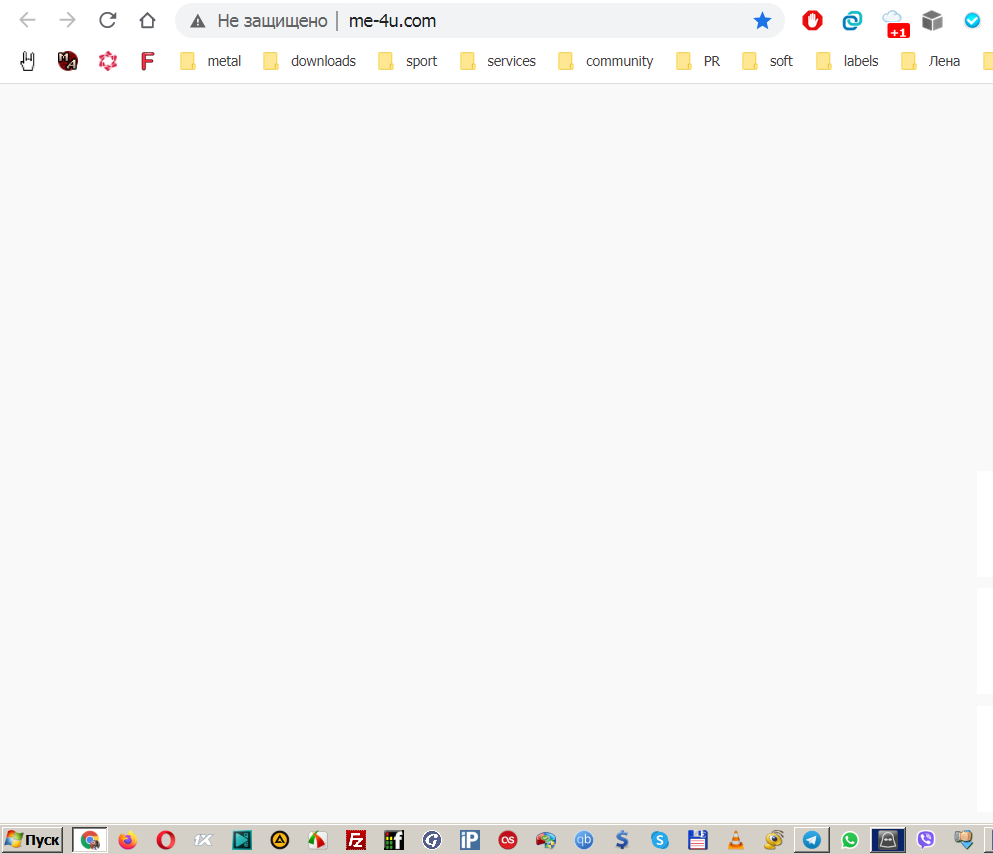Open the last taskbar icon right of Viber

pyautogui.click(x=964, y=840)
